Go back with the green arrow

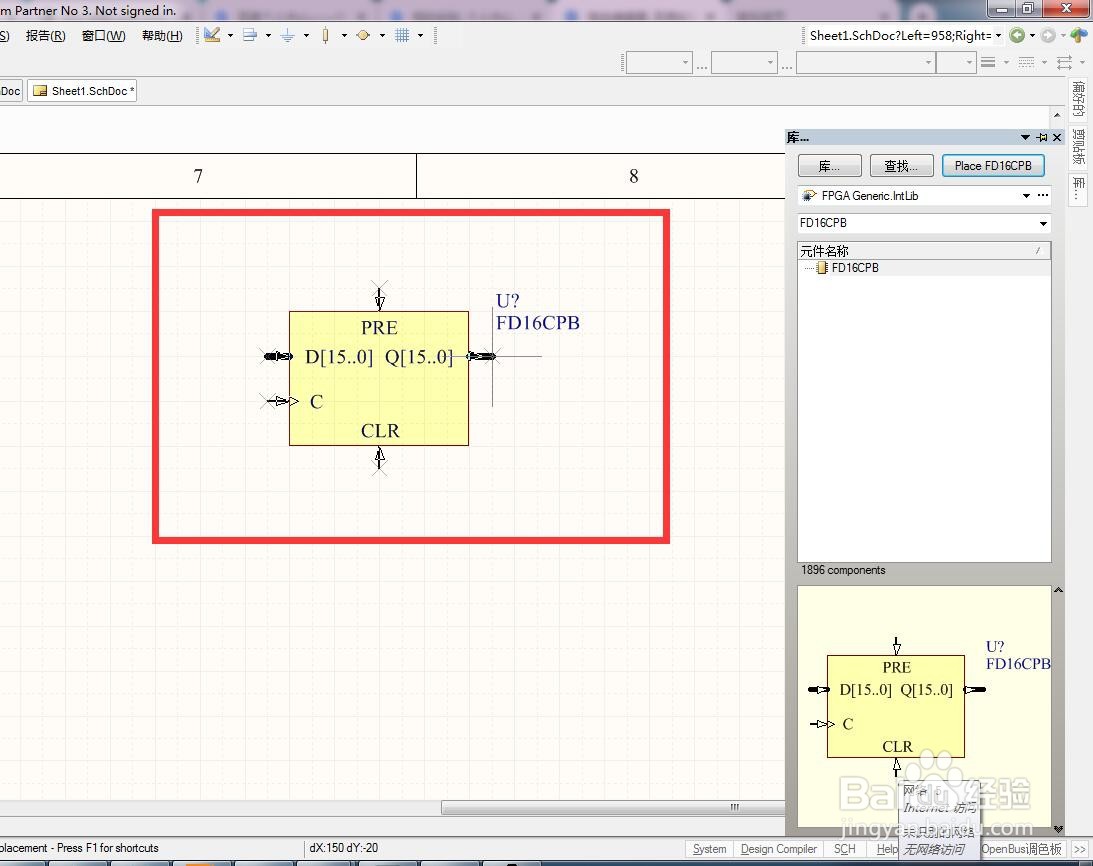coord(1017,35)
